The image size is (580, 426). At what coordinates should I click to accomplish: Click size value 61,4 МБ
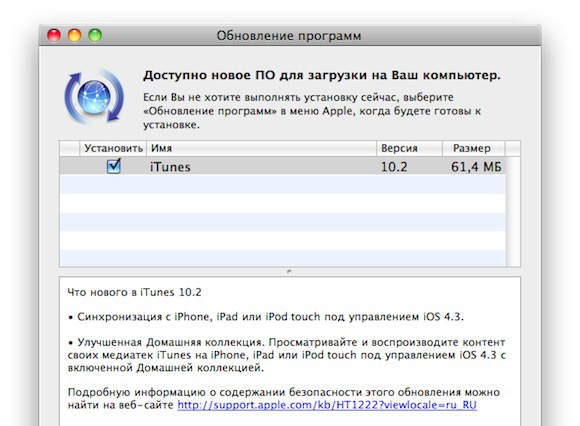tap(476, 167)
